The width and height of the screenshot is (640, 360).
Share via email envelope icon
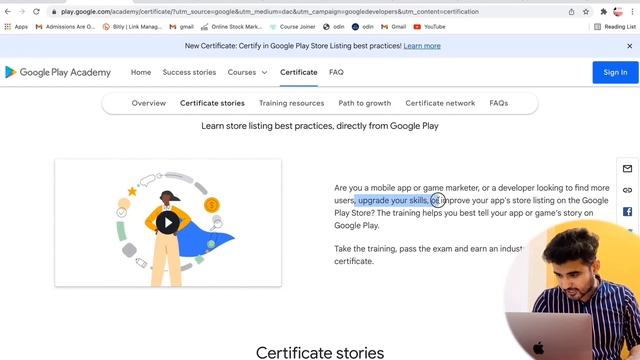pos(627,169)
